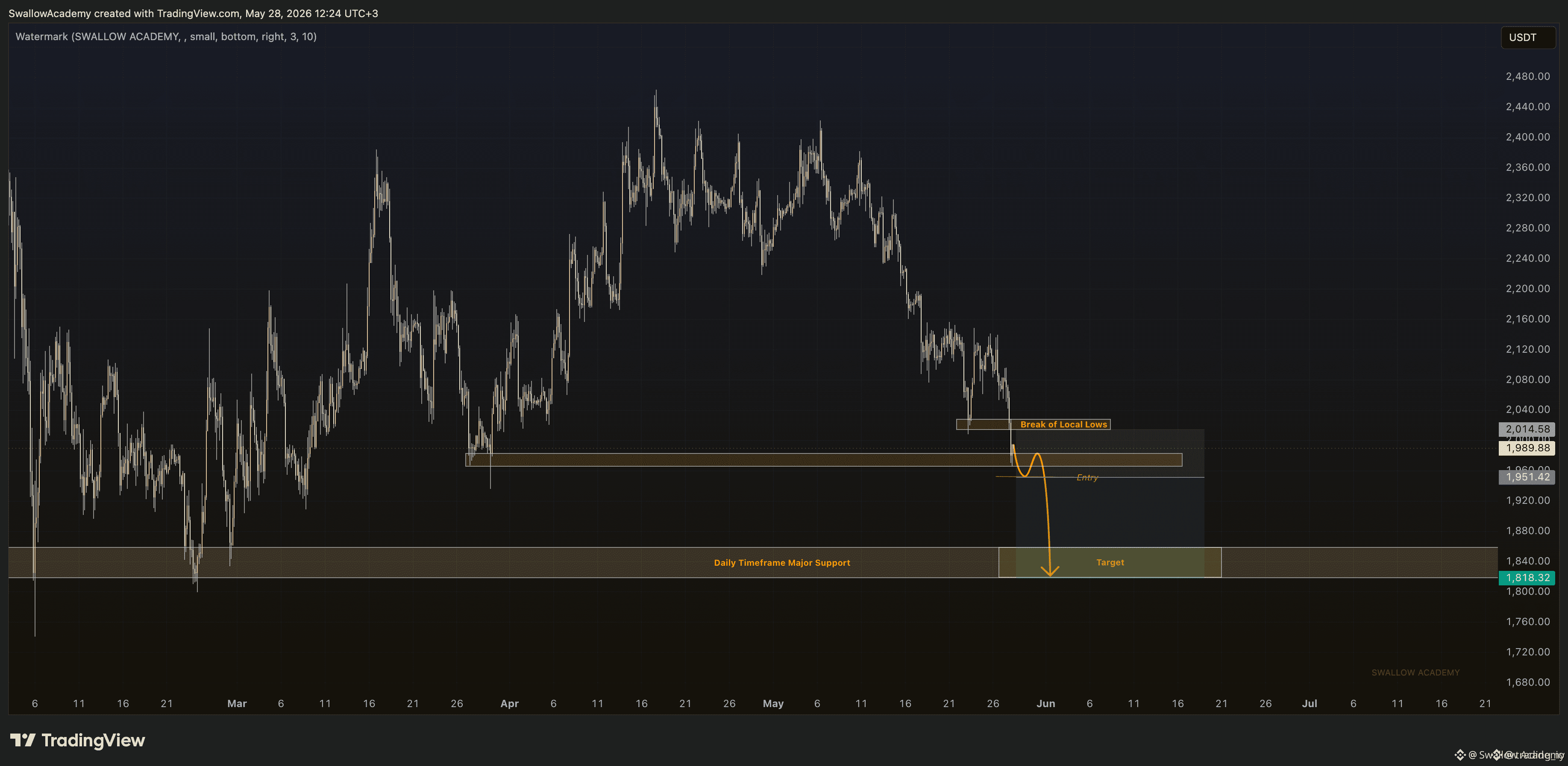This screenshot has width=1568, height=766.
Task: Click the 2,360.00 price axis label
Action: point(1528,167)
